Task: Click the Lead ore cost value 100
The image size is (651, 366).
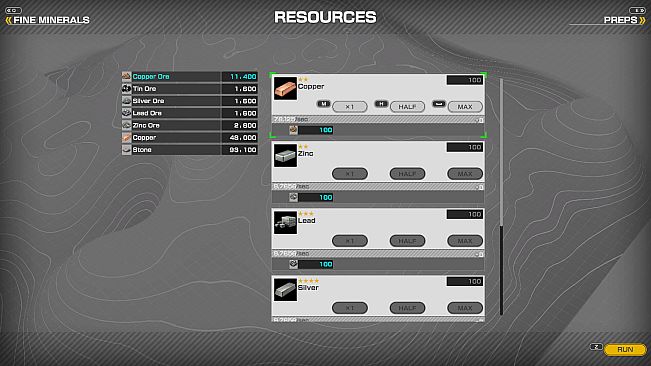Action: (316, 264)
